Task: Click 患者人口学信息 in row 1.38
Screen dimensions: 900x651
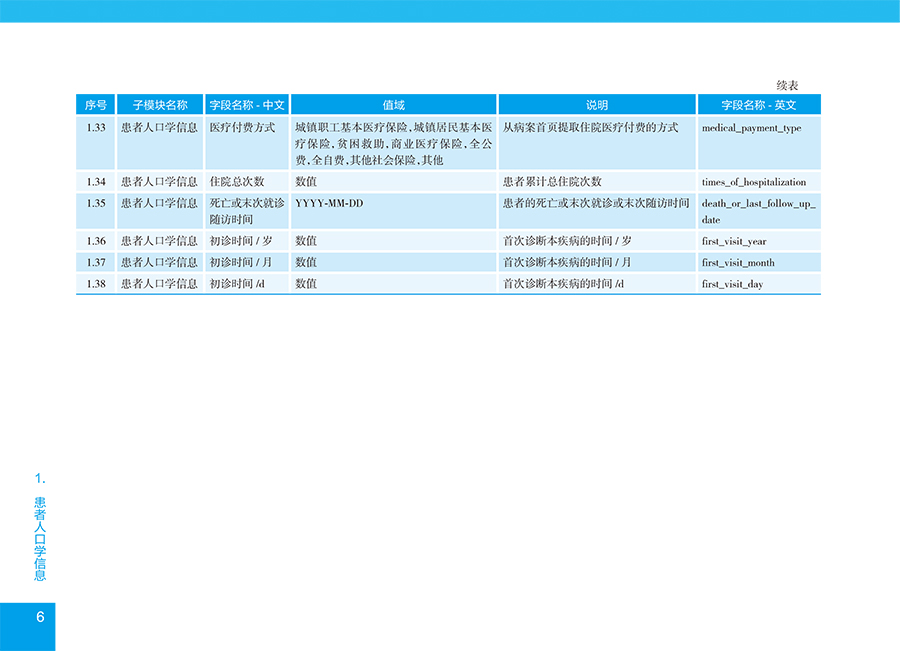Action: click(159, 284)
